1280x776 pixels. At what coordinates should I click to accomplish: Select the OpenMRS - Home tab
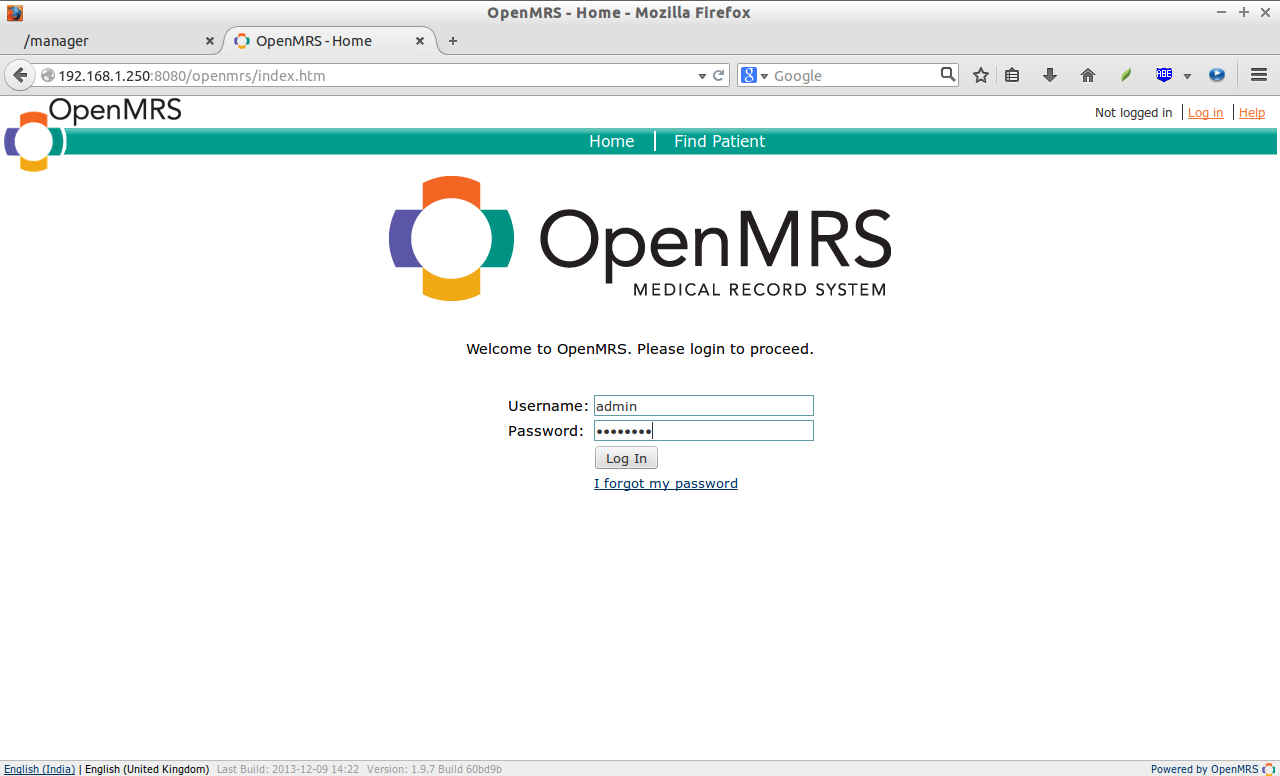pyautogui.click(x=330, y=41)
